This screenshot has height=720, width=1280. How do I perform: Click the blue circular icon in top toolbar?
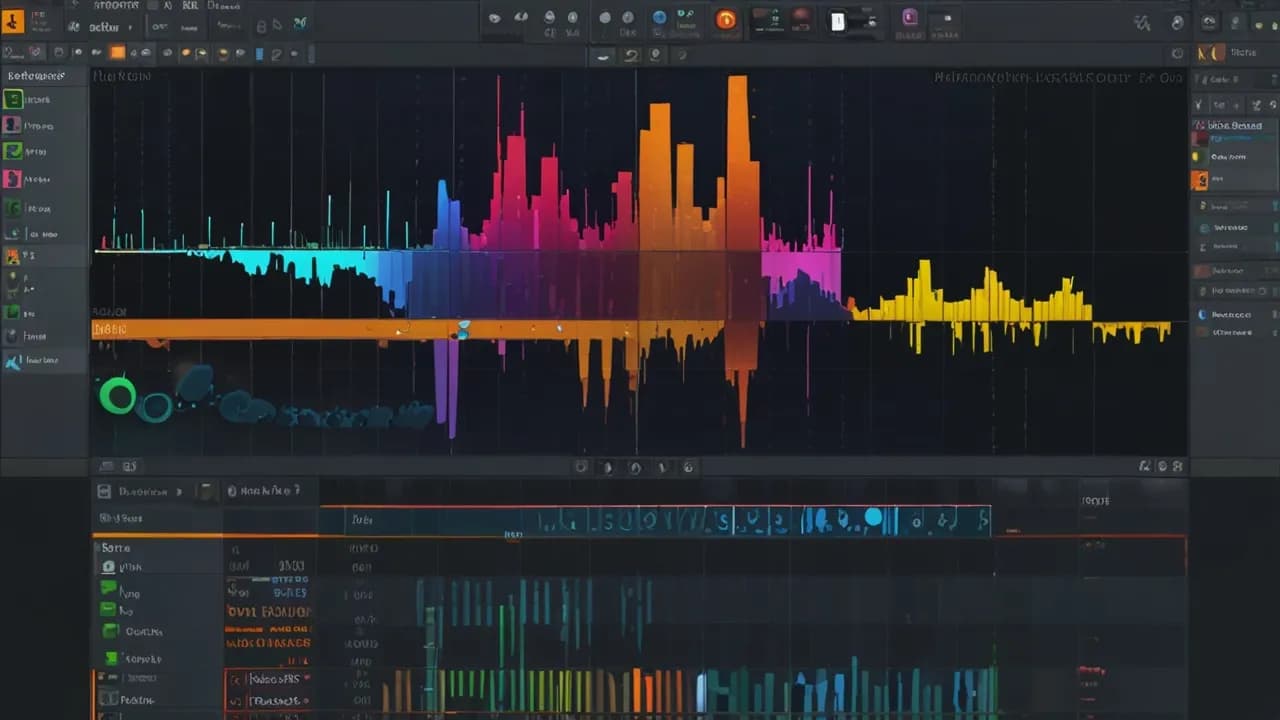[x=659, y=17]
